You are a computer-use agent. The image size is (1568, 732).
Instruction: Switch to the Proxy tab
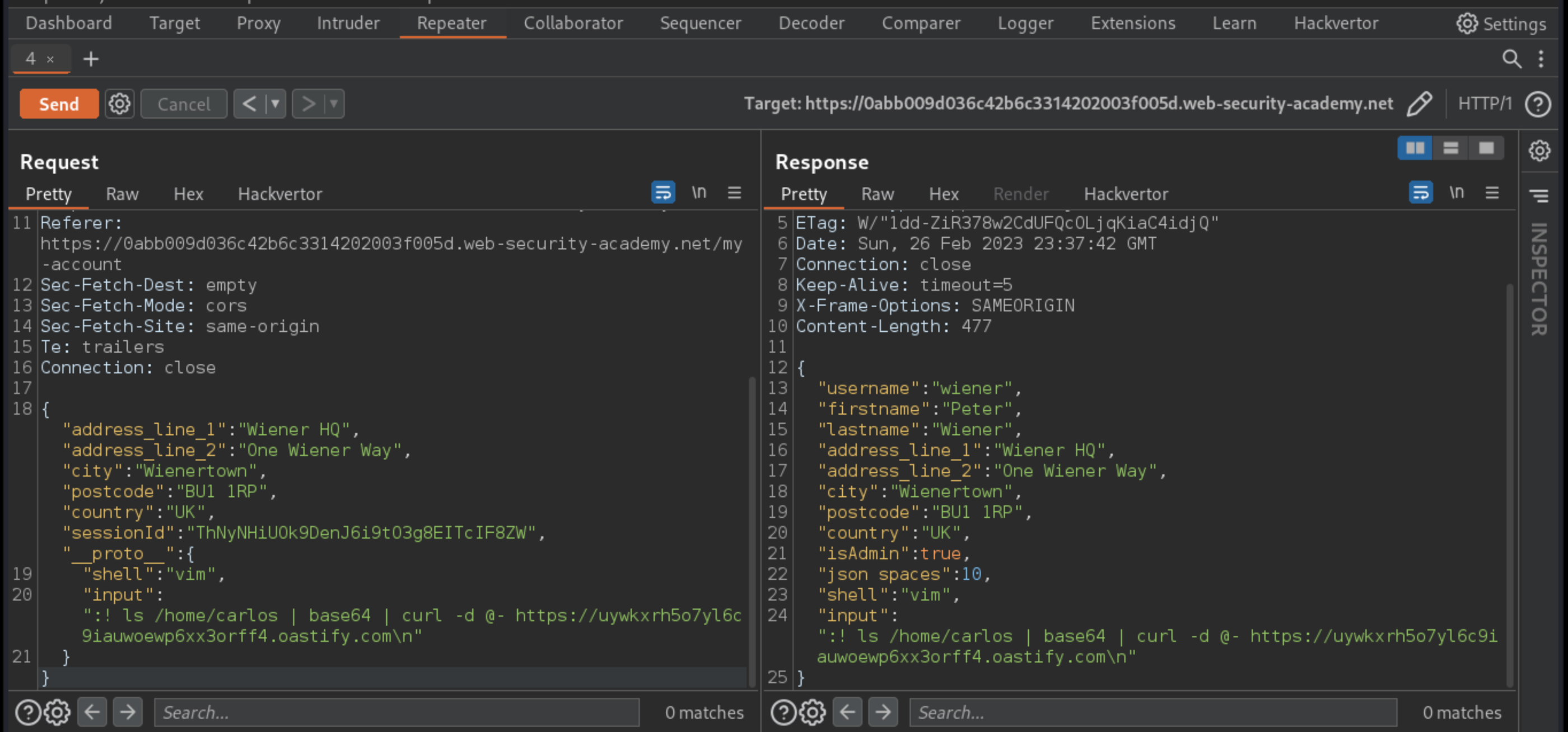click(x=258, y=23)
